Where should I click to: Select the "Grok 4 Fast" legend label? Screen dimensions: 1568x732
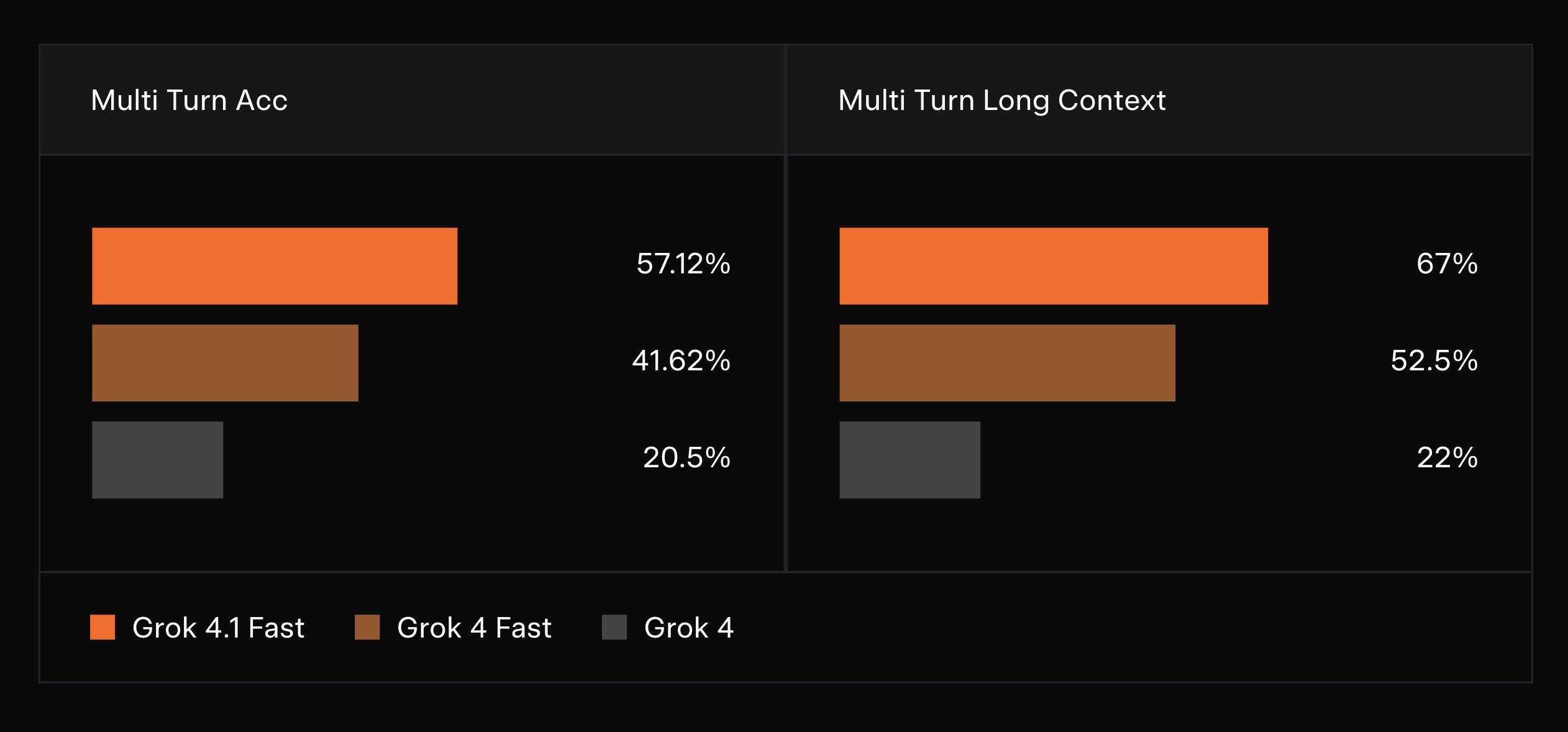474,628
